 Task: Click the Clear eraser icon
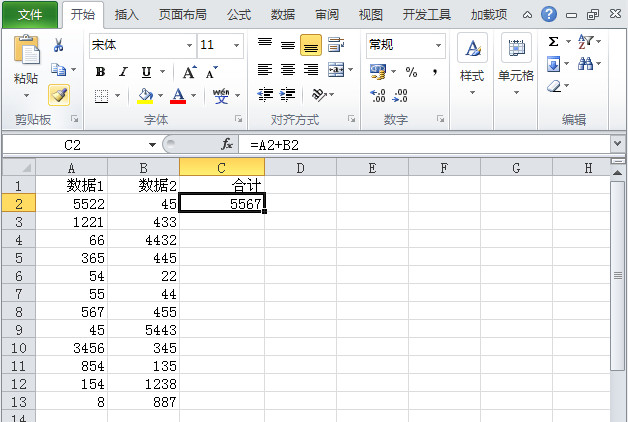554,86
